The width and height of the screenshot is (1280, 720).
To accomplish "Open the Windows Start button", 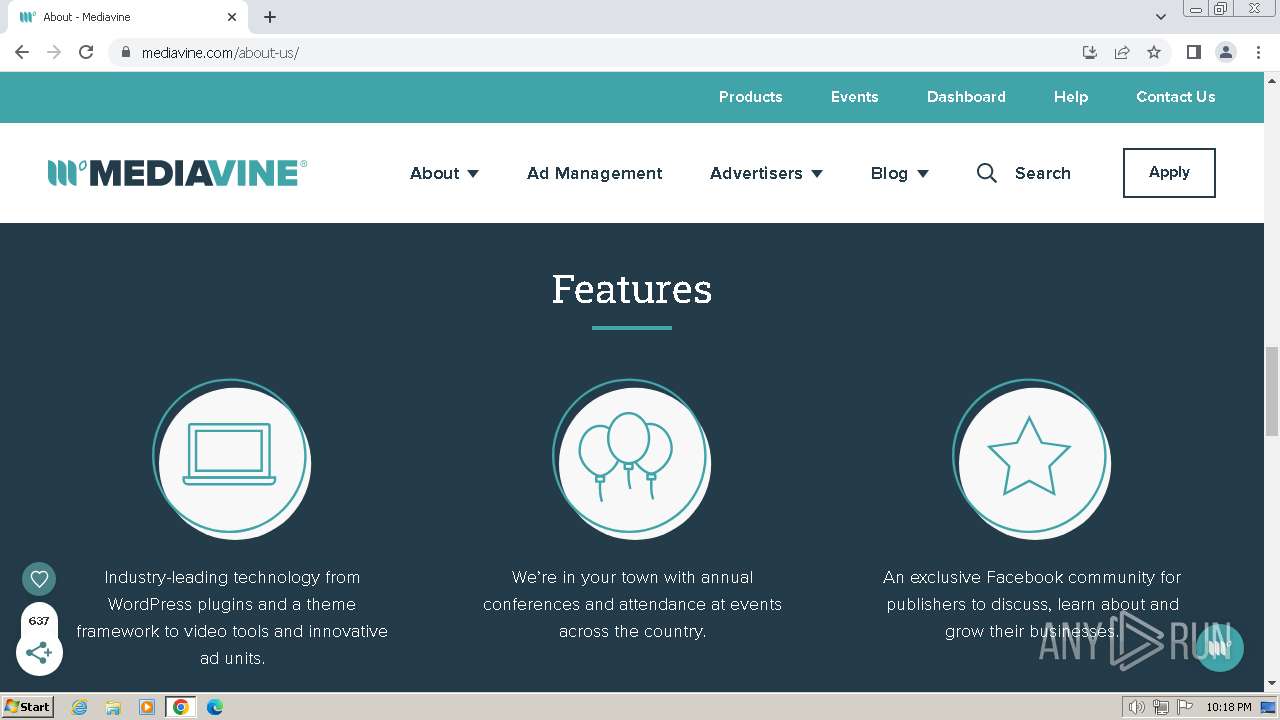I will click(x=28, y=707).
